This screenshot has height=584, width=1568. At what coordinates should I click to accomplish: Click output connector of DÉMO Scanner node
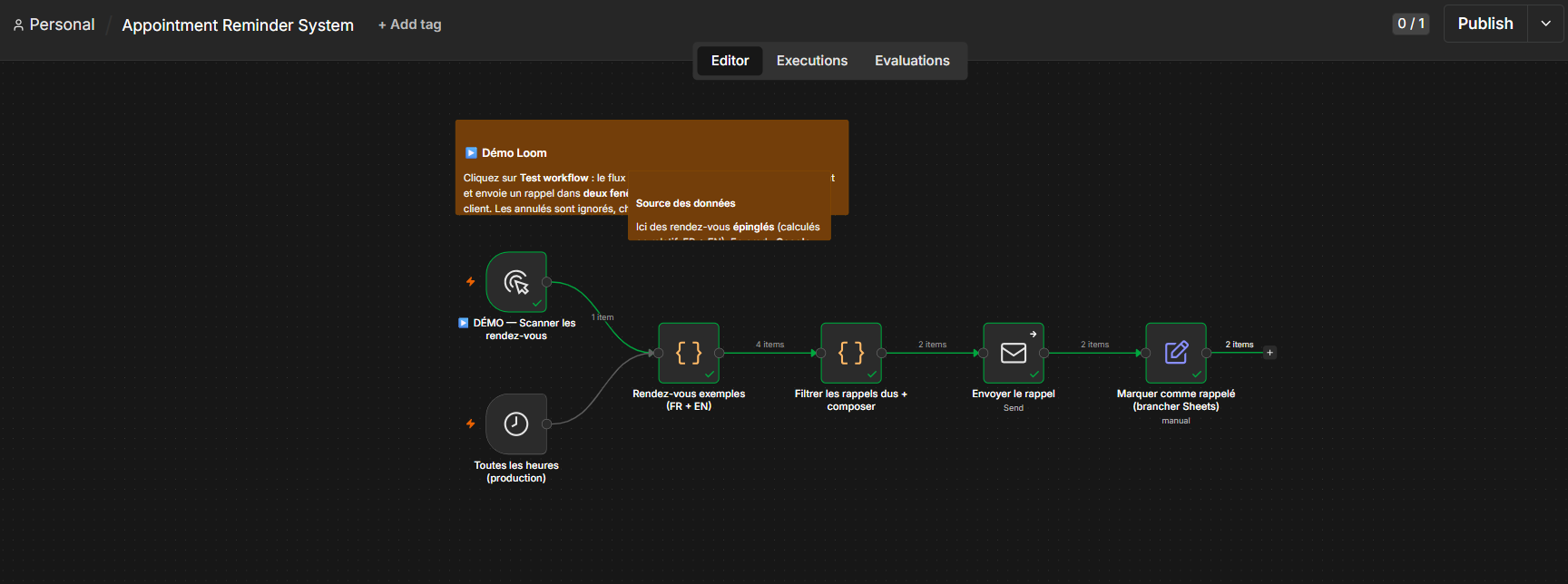click(546, 282)
